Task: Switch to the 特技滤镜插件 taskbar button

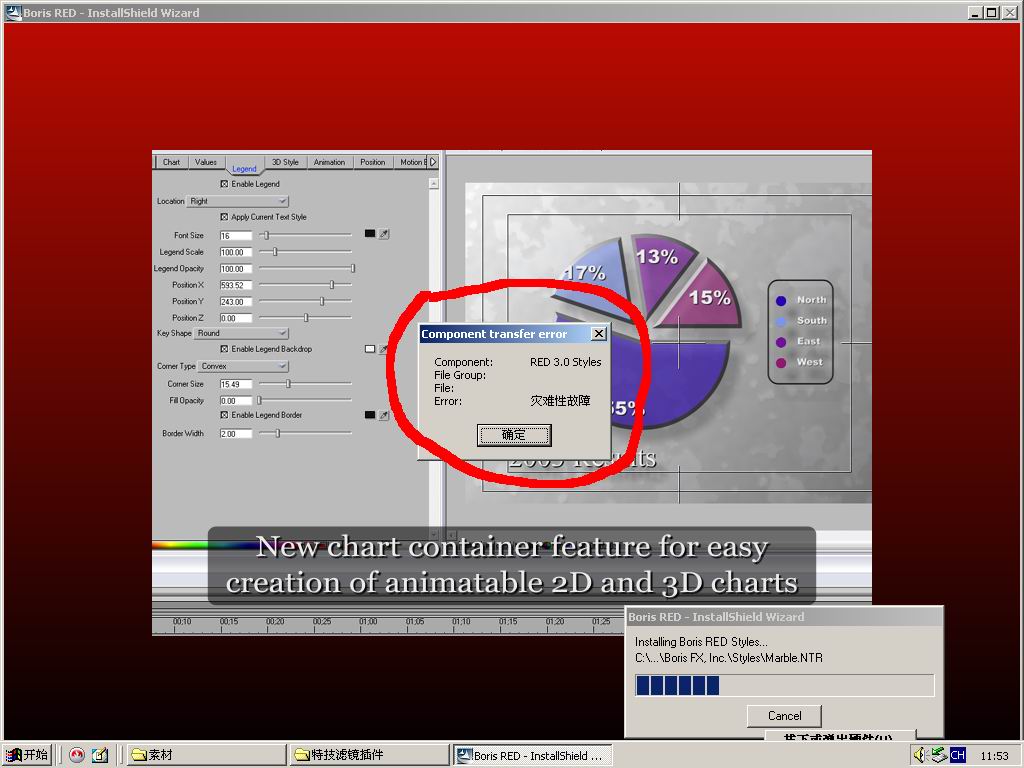Action: [x=369, y=755]
